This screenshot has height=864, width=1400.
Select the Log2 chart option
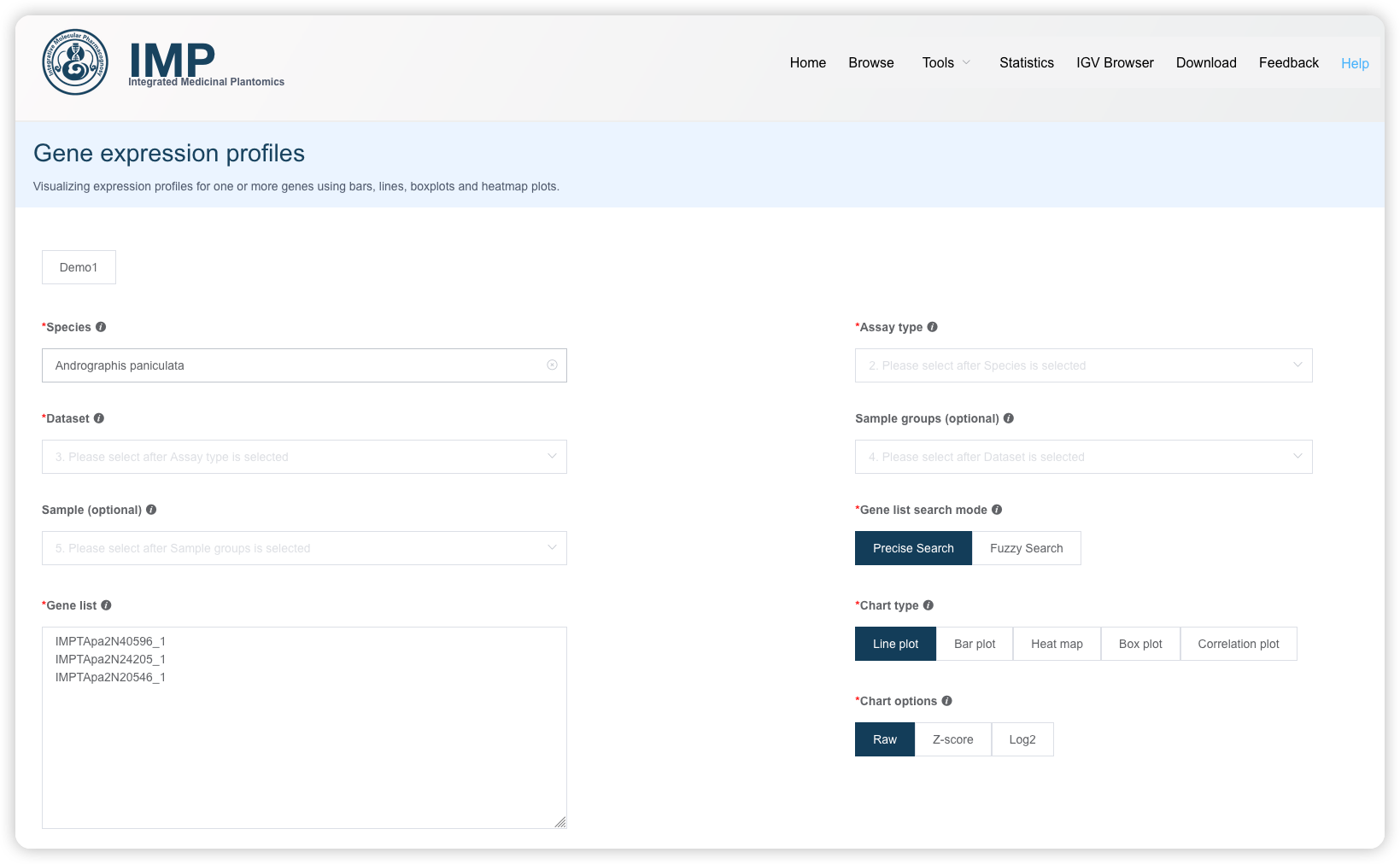pyautogui.click(x=1022, y=739)
